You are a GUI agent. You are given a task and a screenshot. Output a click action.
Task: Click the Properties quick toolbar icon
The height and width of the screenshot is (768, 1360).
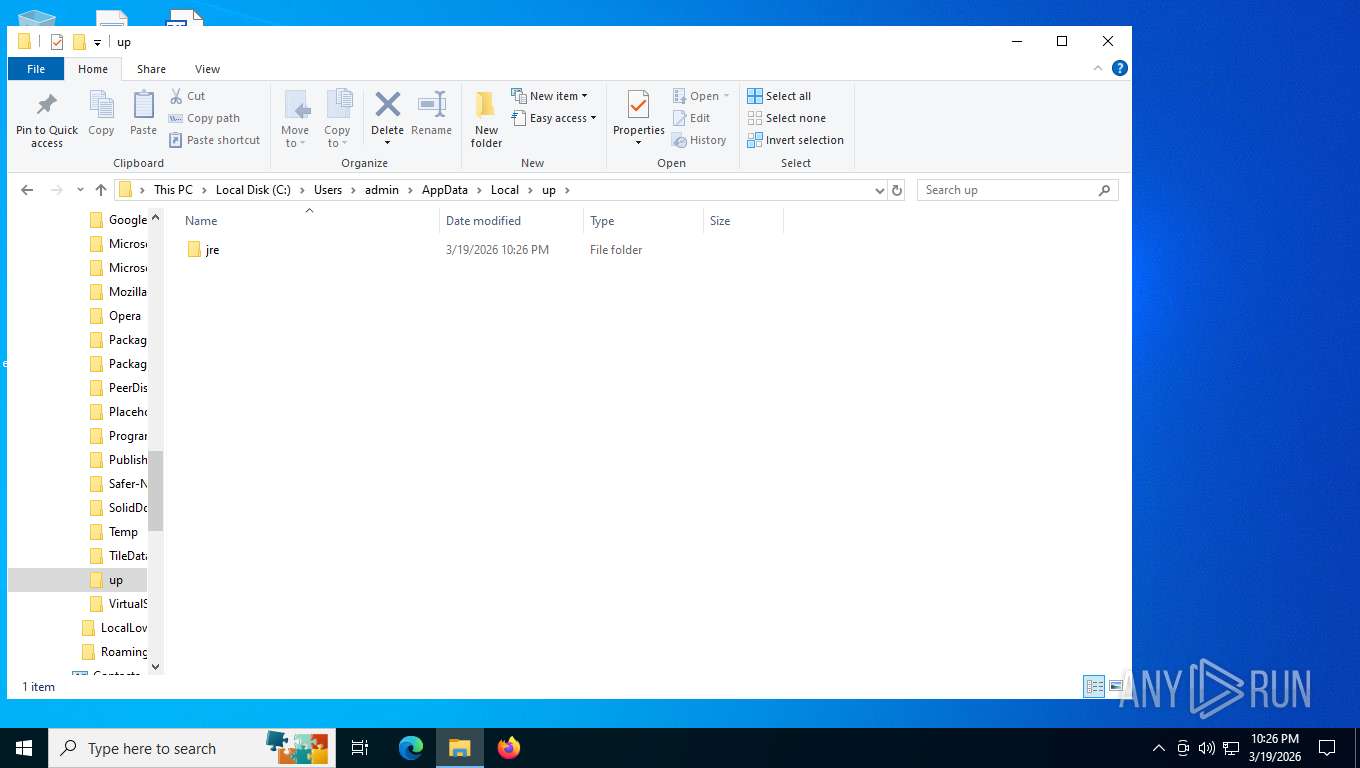coord(57,42)
